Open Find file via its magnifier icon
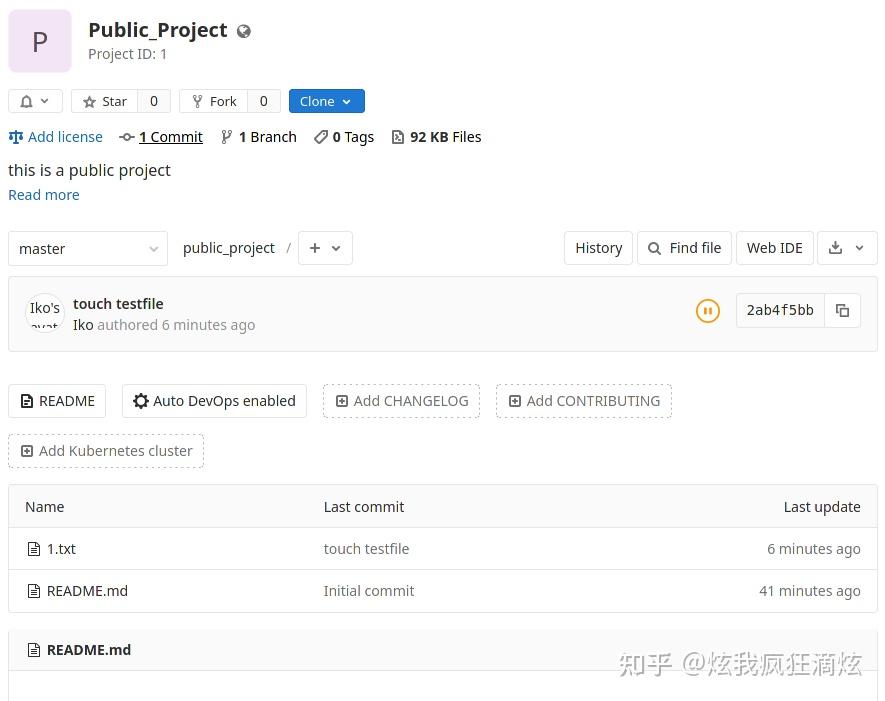 [x=654, y=247]
